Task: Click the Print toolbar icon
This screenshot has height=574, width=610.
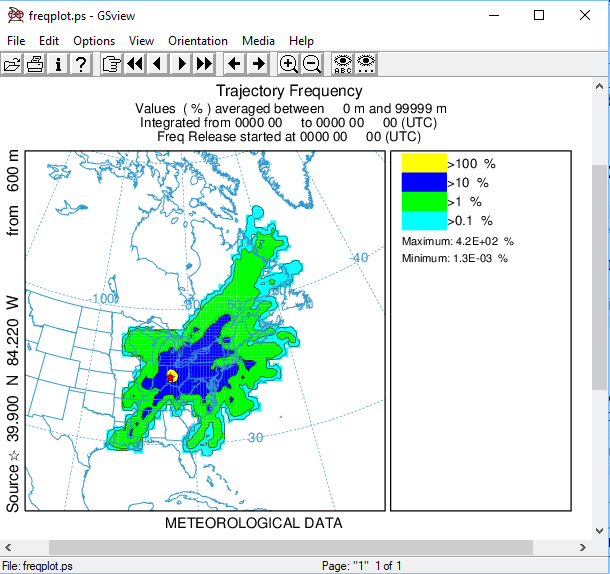Action: point(35,64)
